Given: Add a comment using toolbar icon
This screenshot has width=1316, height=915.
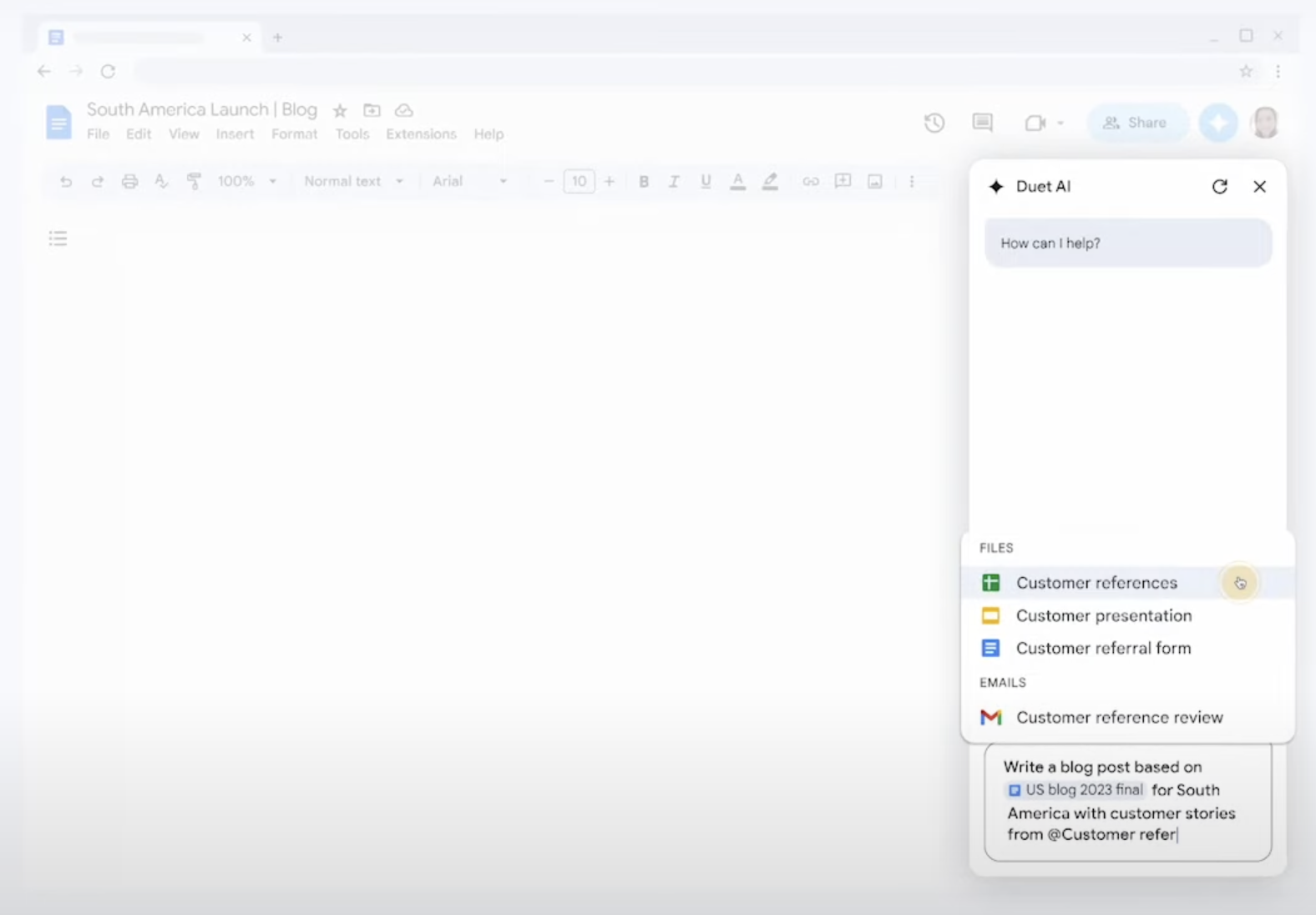Looking at the screenshot, I should click(x=843, y=181).
